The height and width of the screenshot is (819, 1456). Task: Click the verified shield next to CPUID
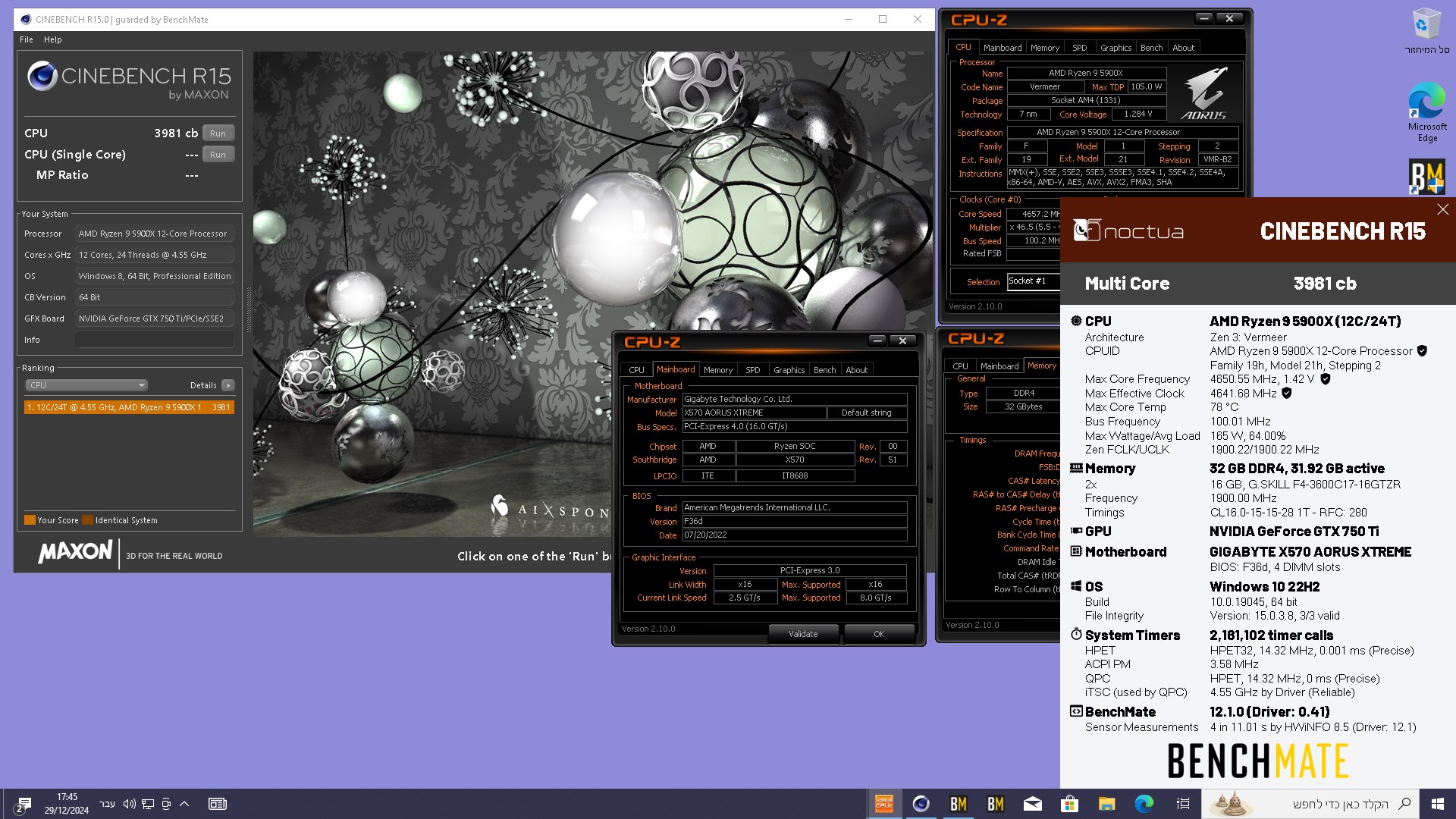click(x=1422, y=351)
